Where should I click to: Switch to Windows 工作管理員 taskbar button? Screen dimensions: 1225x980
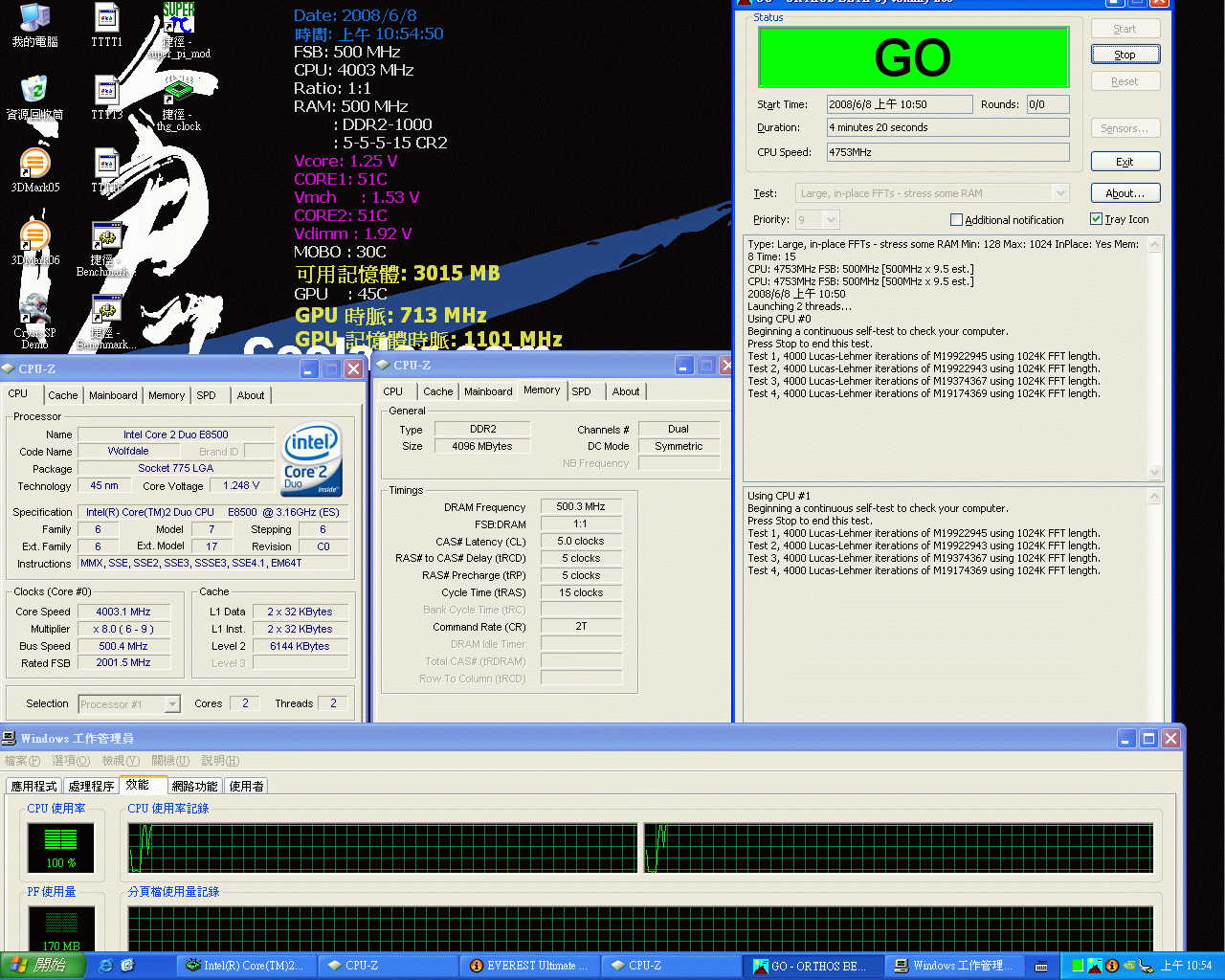(955, 966)
